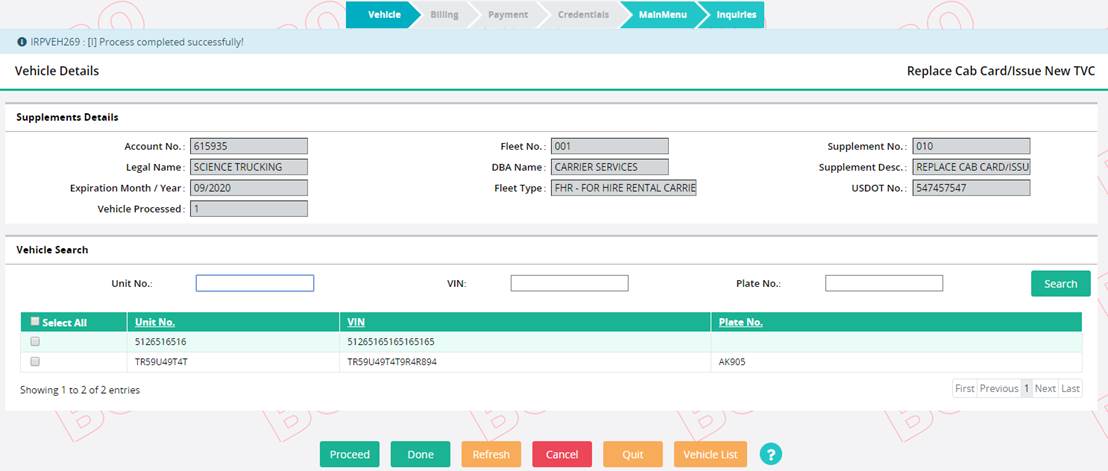Select checkbox for unit TR59U49T4T

coord(35,362)
